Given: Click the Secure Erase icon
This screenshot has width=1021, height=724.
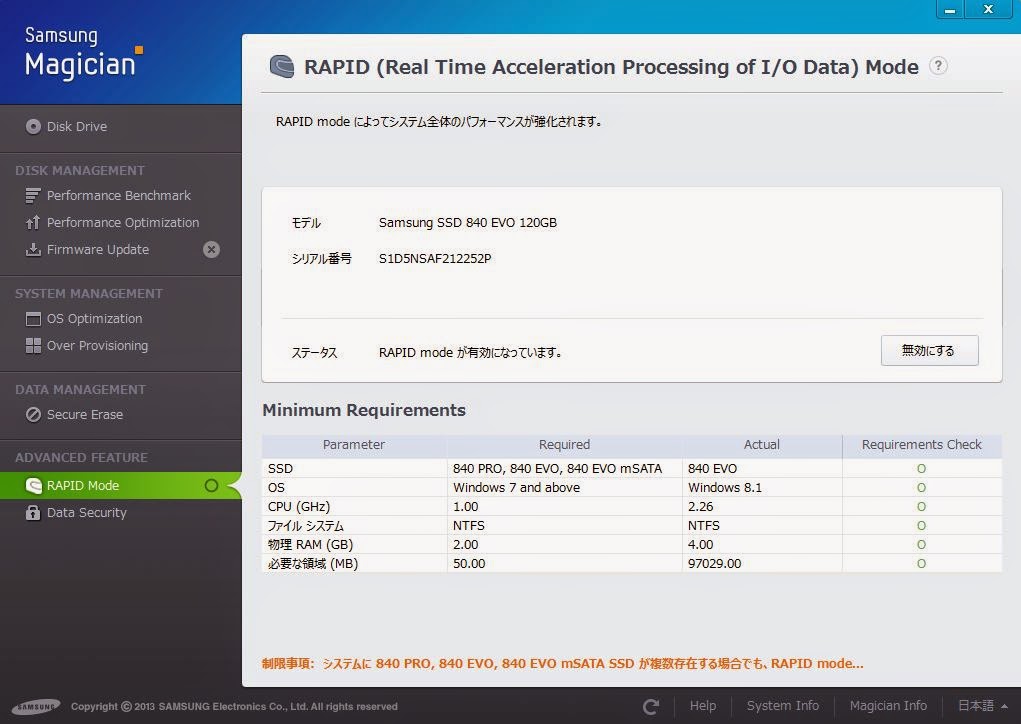Looking at the screenshot, I should [x=33, y=415].
